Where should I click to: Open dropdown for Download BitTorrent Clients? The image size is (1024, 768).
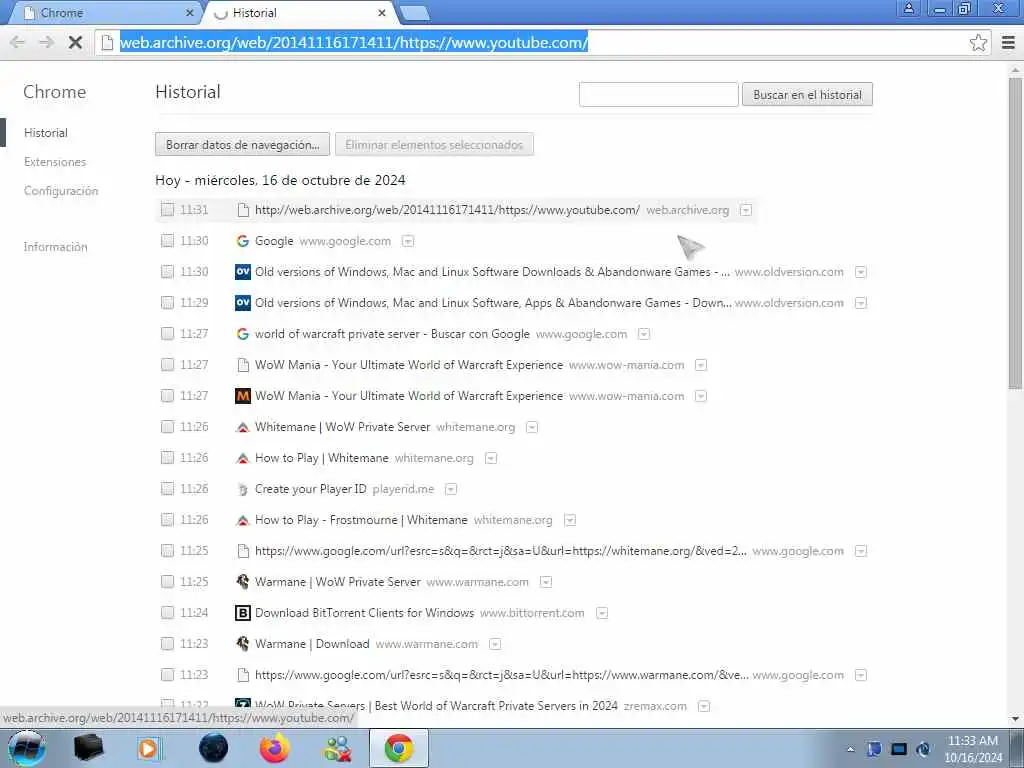click(602, 613)
